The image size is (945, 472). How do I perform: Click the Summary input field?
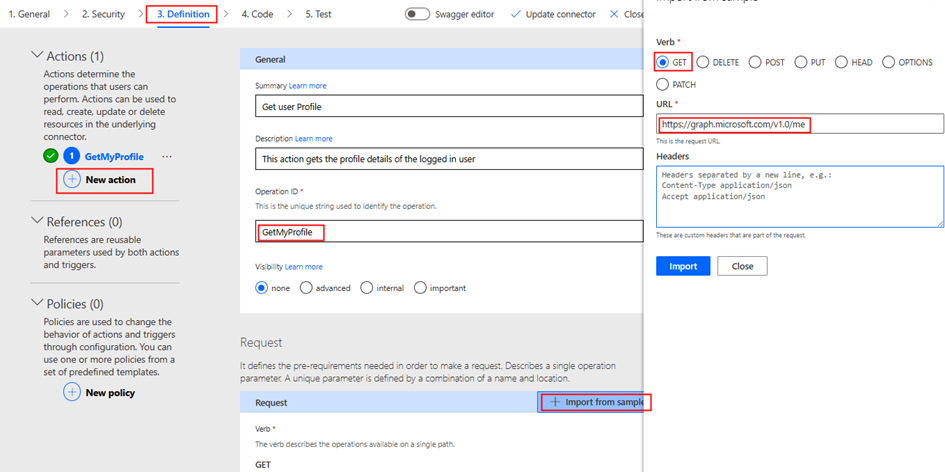[449, 107]
